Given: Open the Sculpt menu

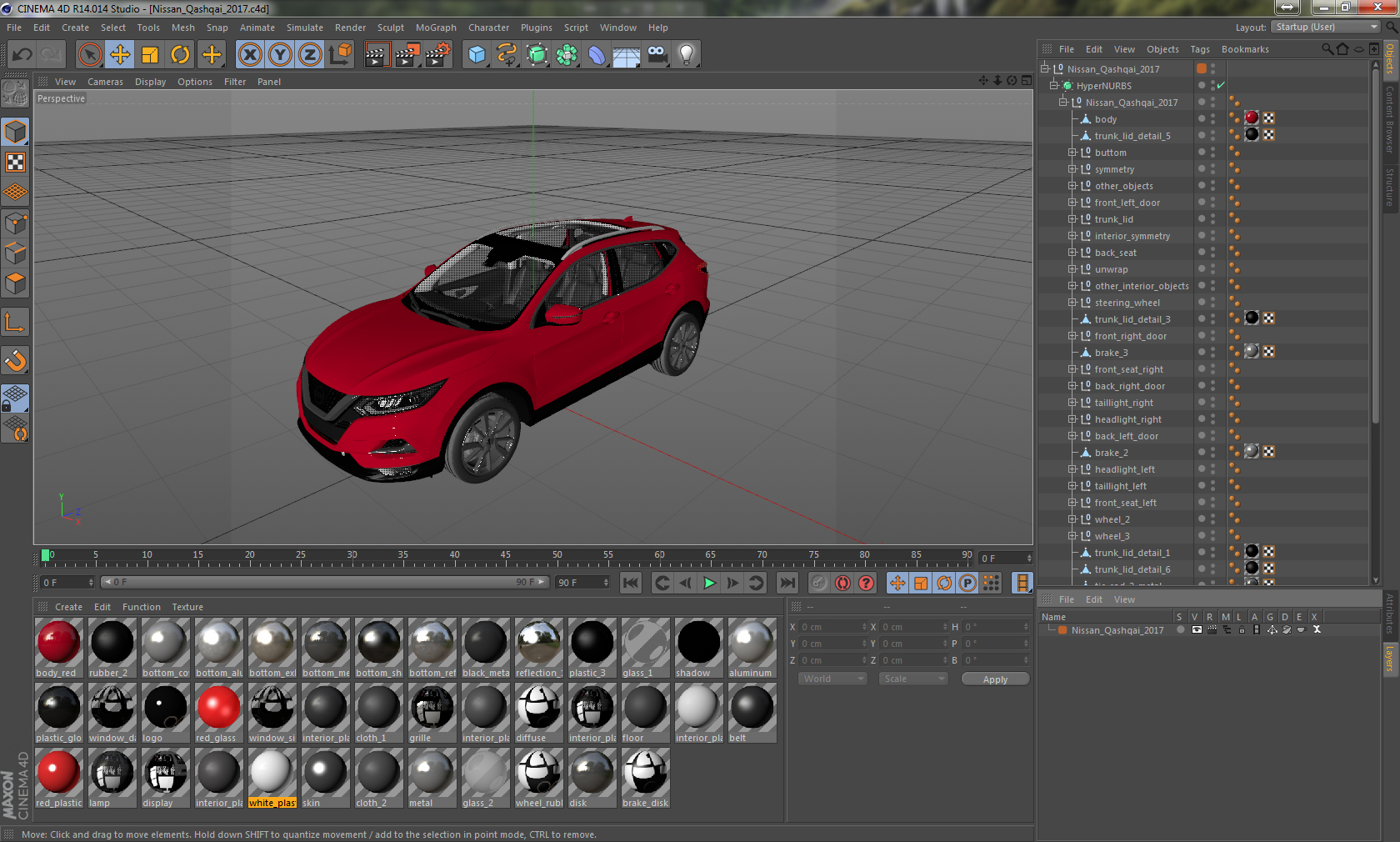Looking at the screenshot, I should (390, 28).
